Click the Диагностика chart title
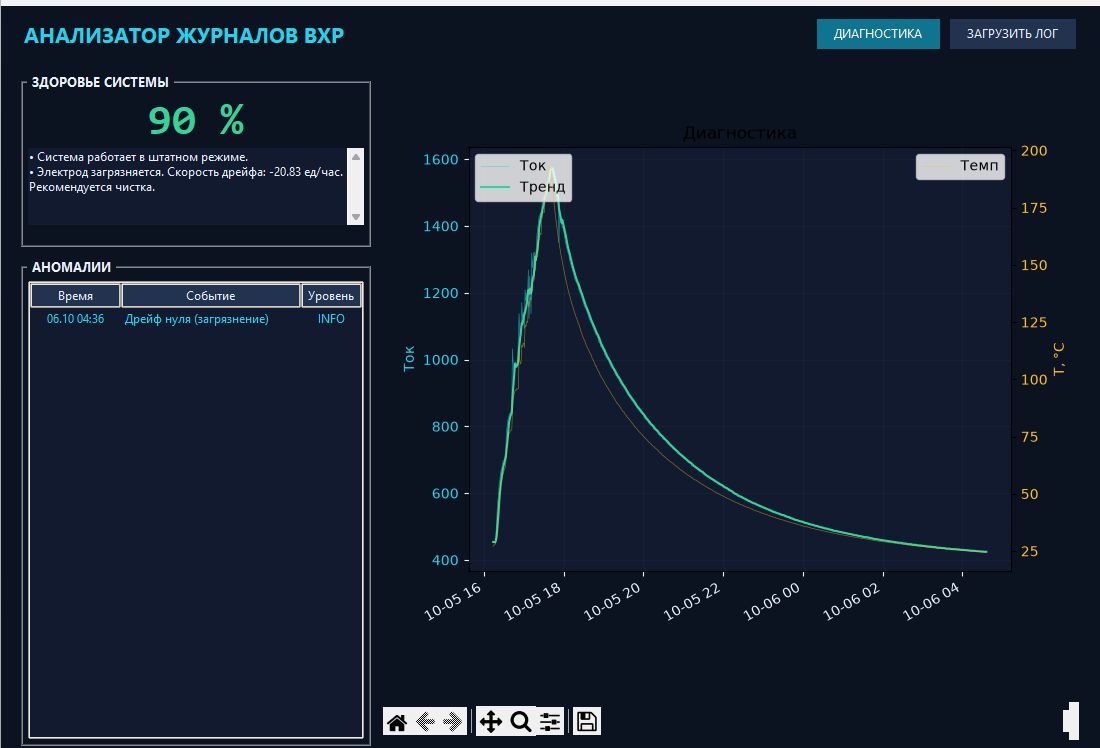This screenshot has height=748, width=1100. 739,133
